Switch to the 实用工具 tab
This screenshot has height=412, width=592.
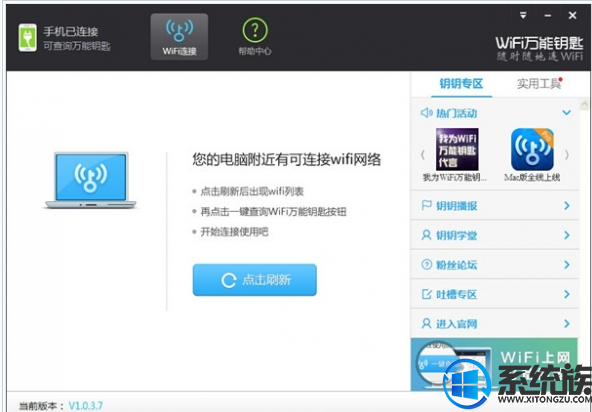pyautogui.click(x=539, y=83)
